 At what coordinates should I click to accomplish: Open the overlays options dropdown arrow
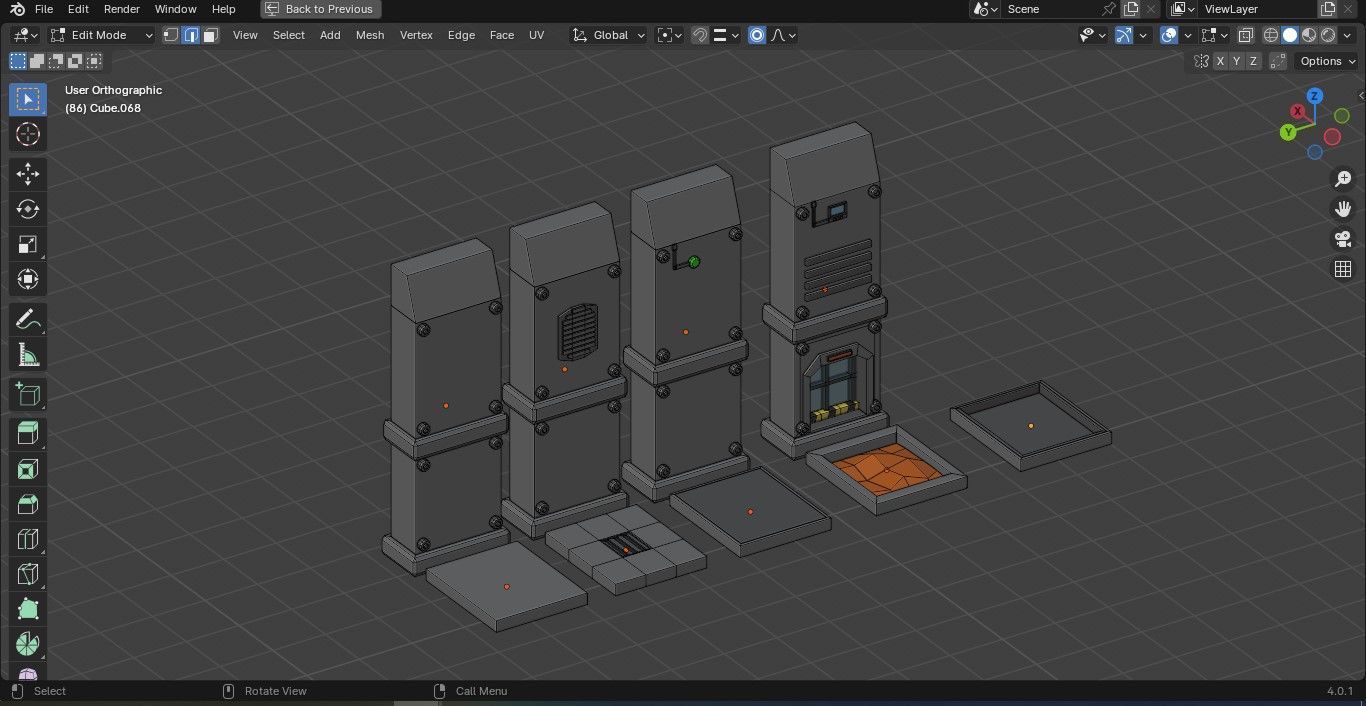click(1187, 35)
